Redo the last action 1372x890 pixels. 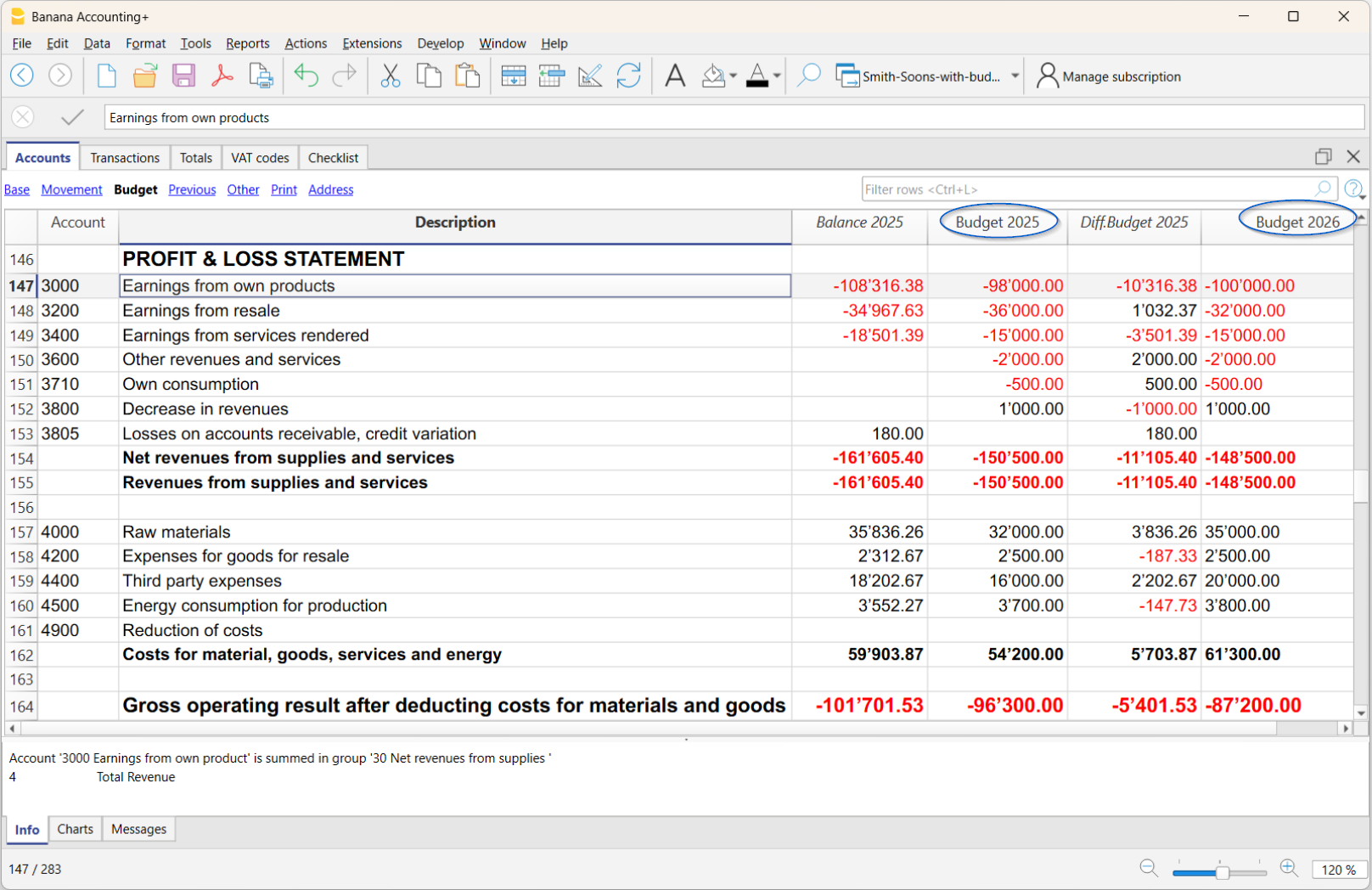coord(344,76)
